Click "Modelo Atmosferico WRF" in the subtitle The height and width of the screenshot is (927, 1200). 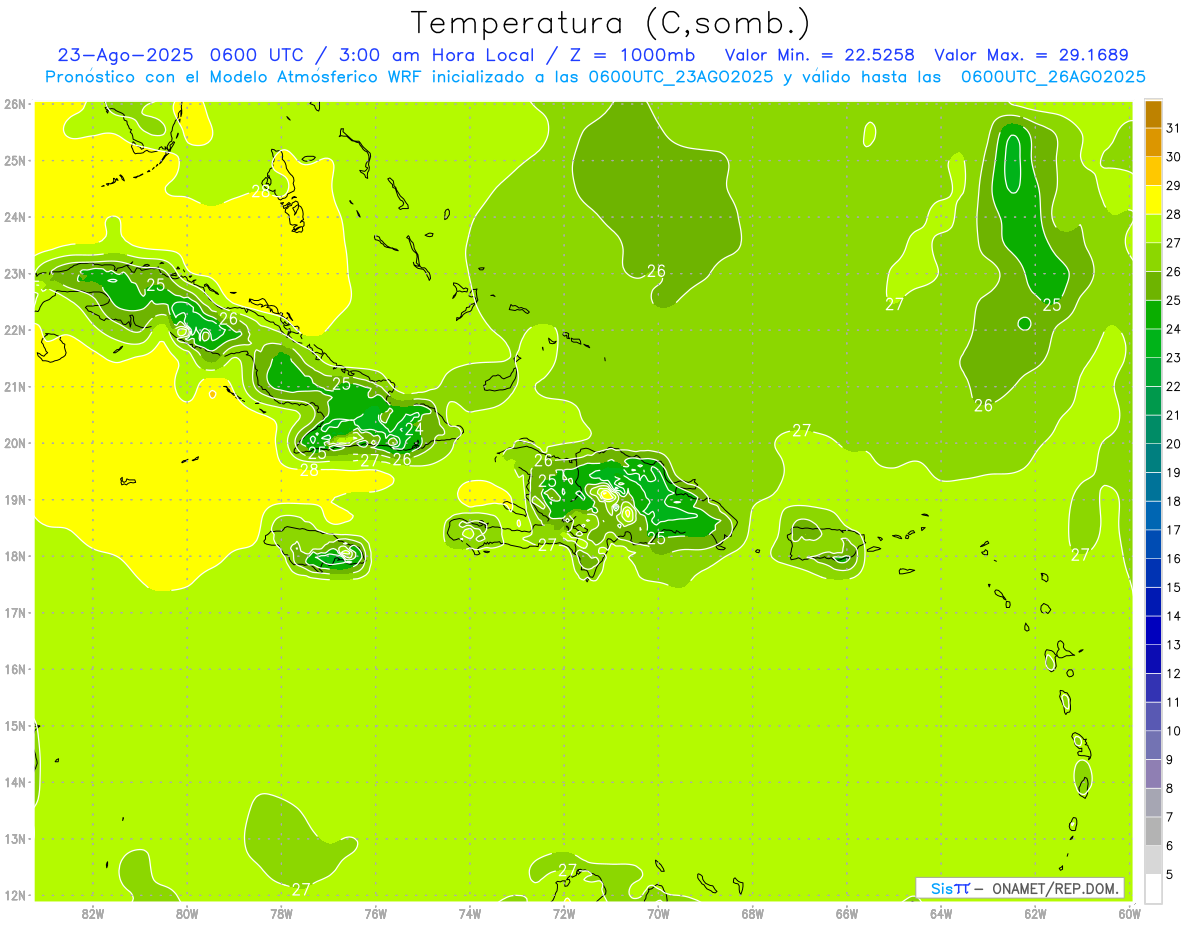312,77
